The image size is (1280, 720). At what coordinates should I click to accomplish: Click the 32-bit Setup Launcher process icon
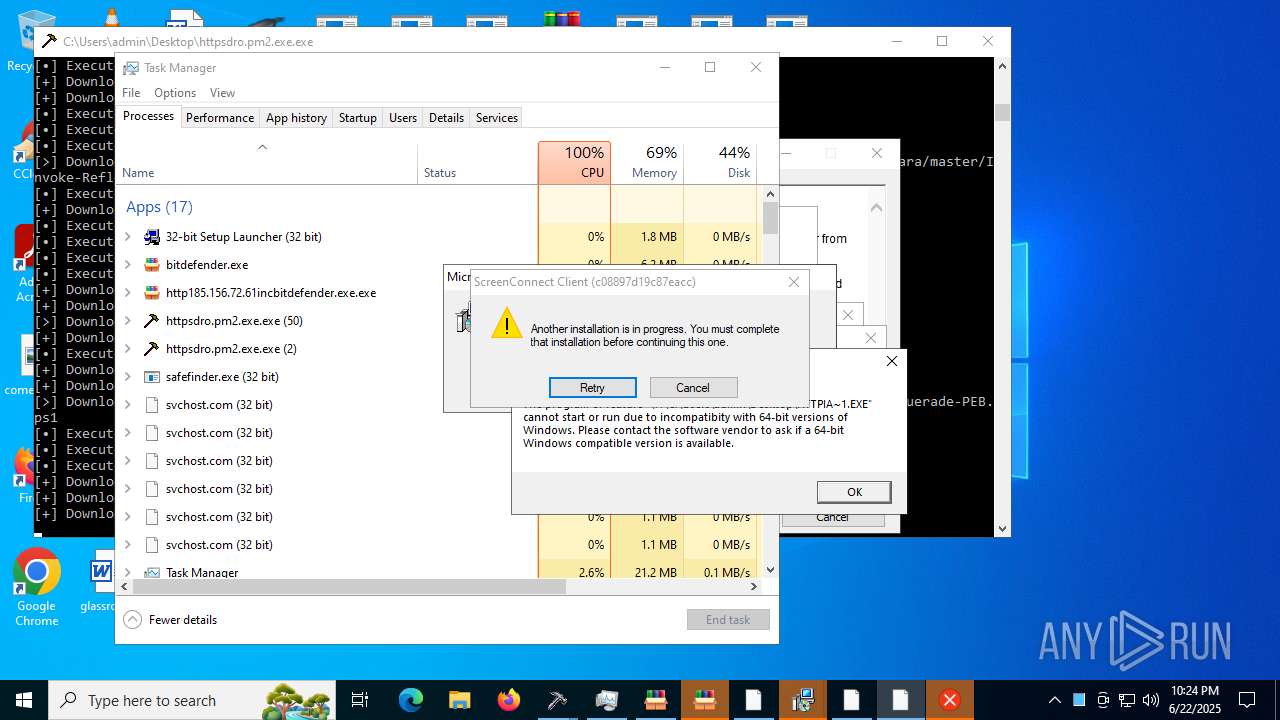(x=152, y=237)
